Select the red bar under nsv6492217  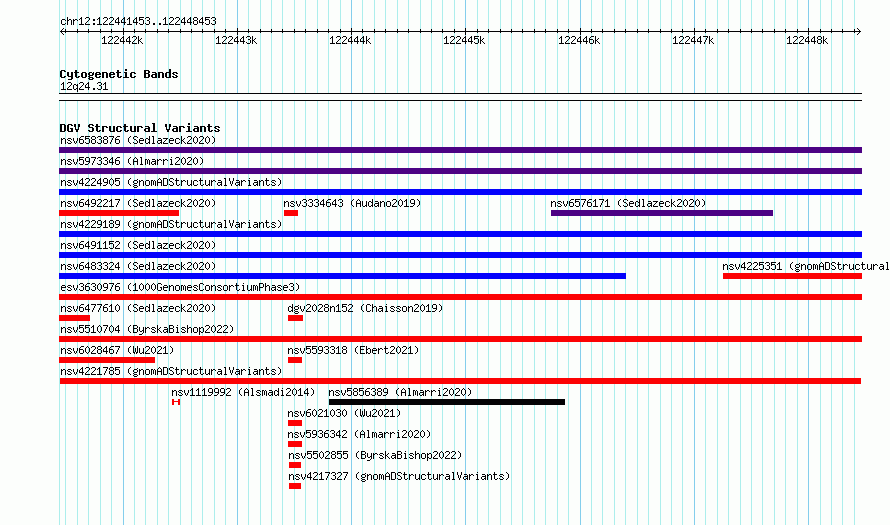coord(119,213)
